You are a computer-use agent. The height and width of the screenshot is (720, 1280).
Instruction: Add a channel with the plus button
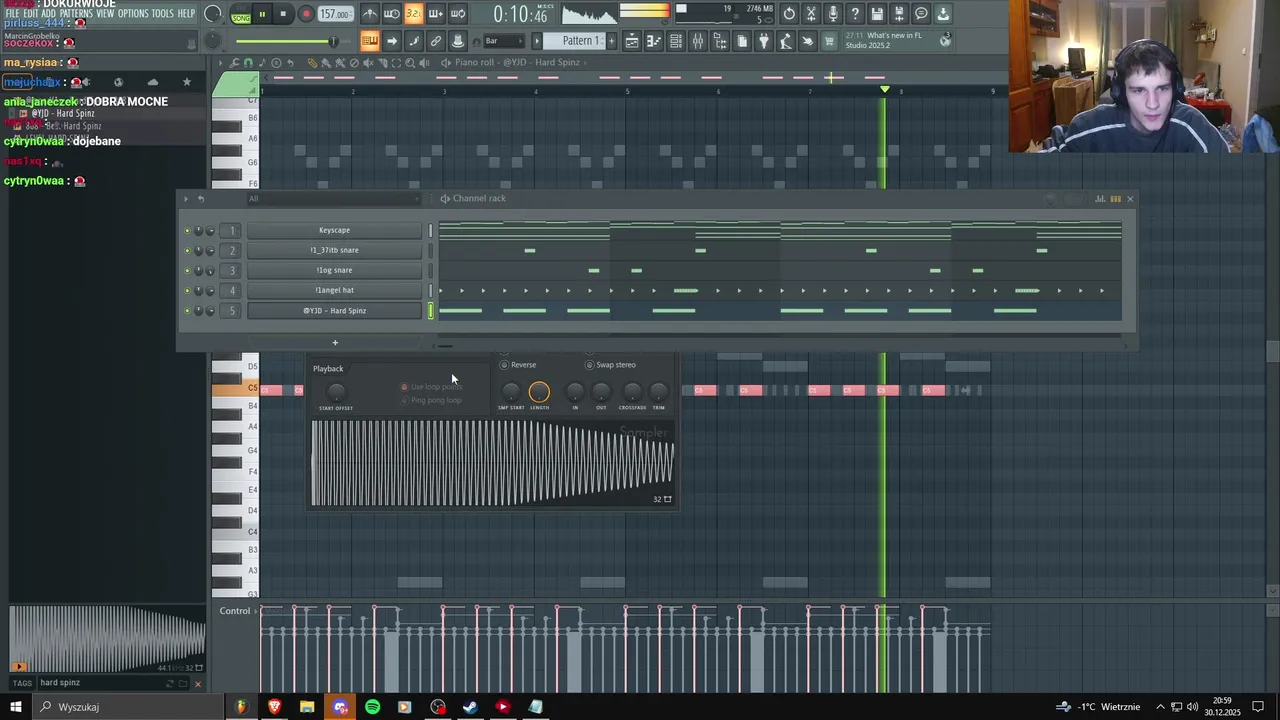pos(335,343)
